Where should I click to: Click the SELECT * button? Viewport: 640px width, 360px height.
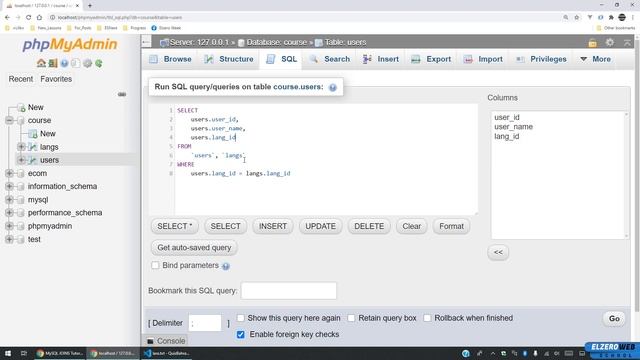click(x=175, y=227)
